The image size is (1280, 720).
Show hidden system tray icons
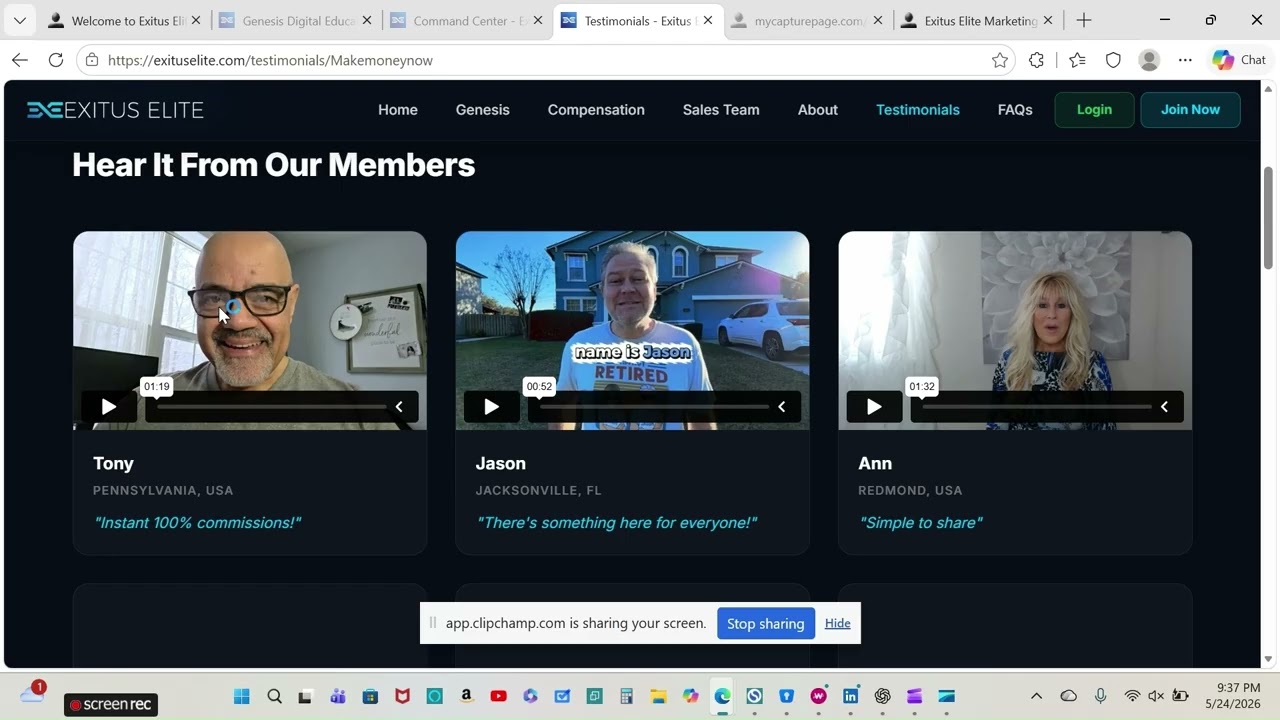[1036, 696]
